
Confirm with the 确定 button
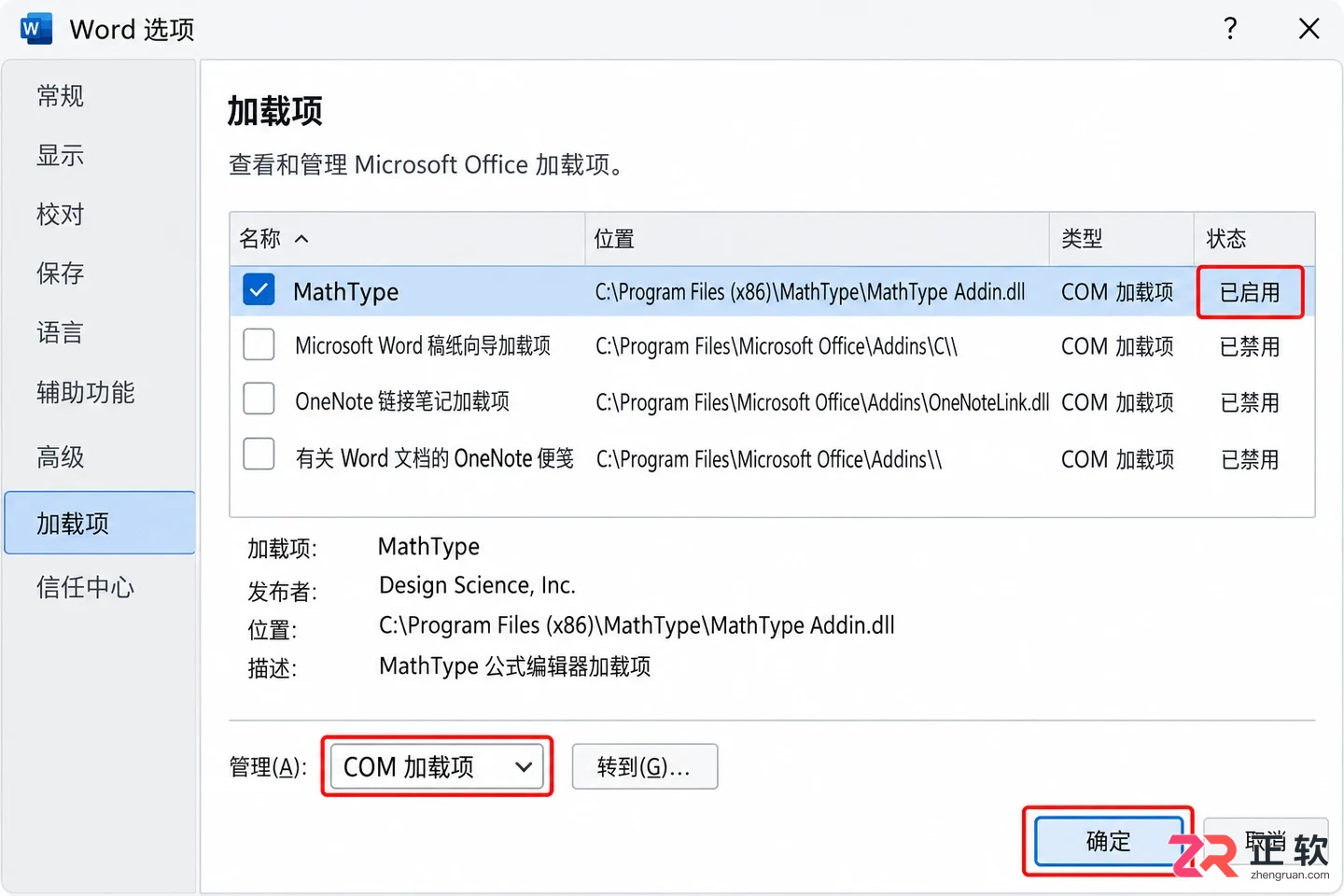1109,842
